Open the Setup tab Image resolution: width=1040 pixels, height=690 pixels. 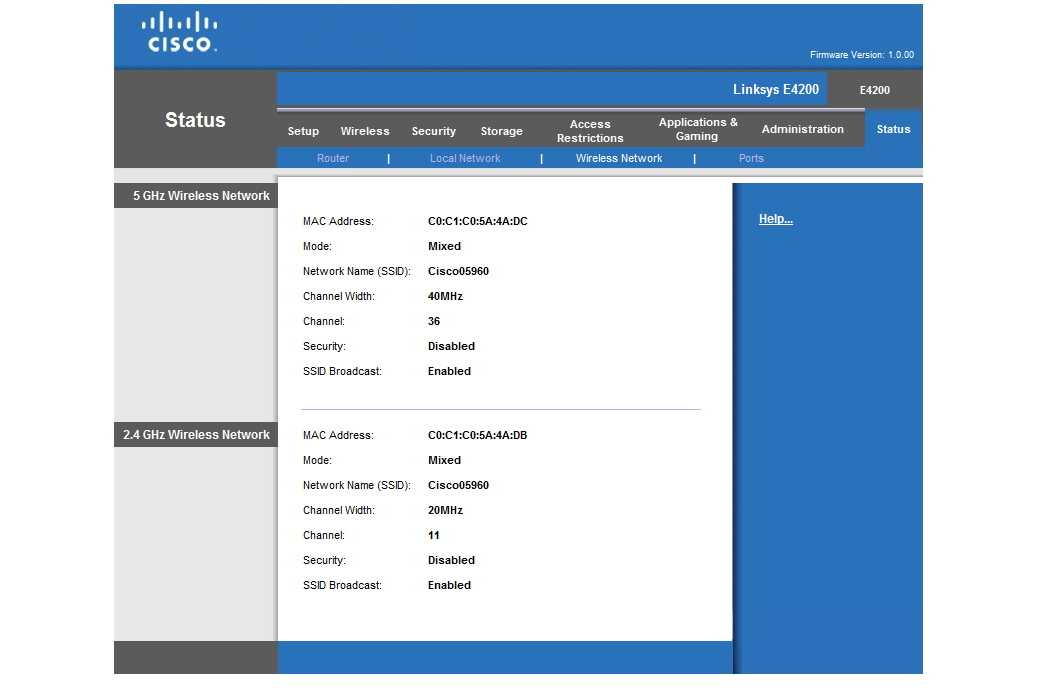[303, 131]
